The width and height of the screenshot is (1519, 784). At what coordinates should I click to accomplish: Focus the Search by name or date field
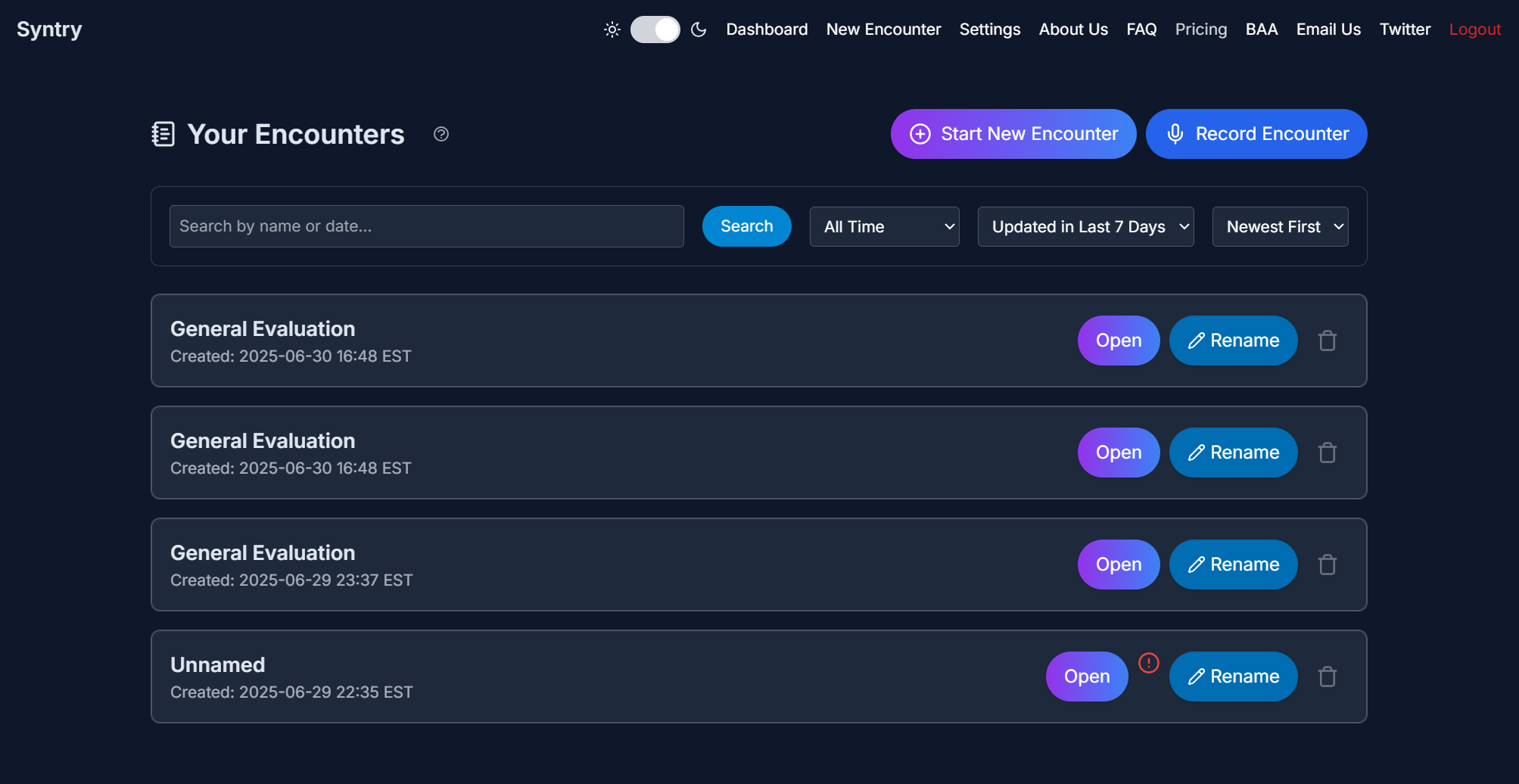point(427,226)
